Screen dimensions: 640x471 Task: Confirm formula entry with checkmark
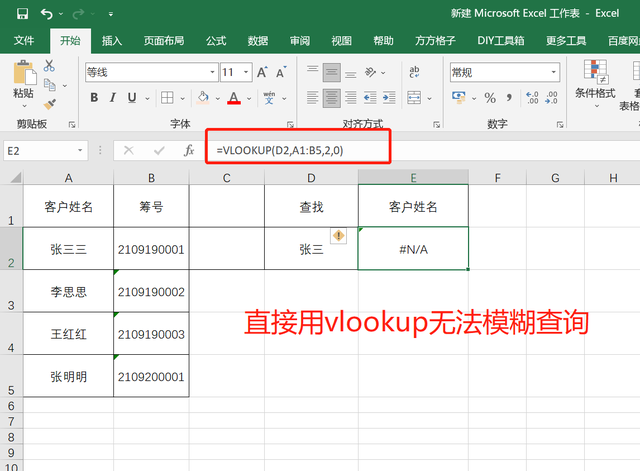tap(159, 151)
